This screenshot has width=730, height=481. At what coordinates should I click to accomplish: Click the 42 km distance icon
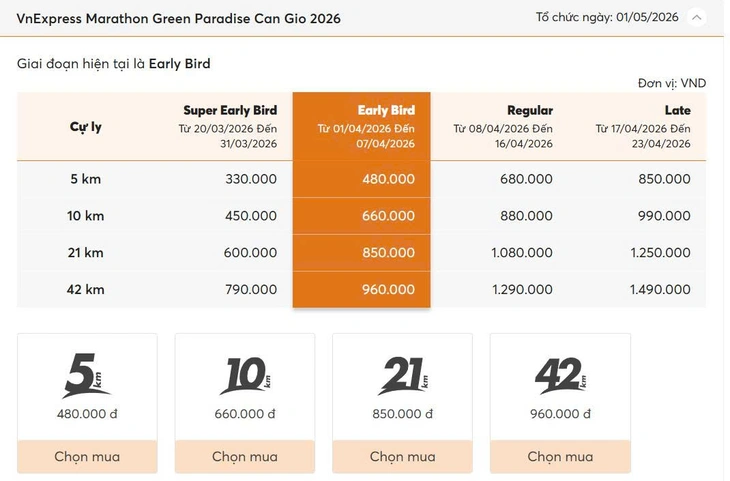(x=560, y=376)
